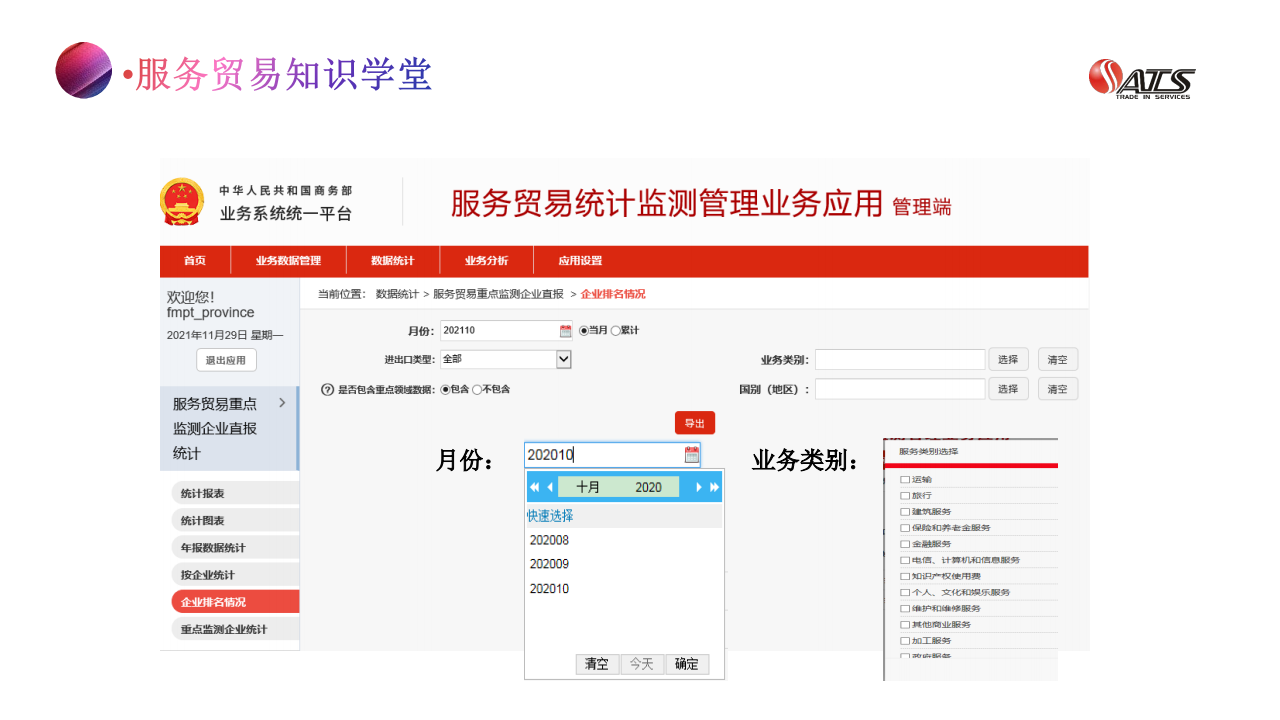This screenshot has width=1280, height=720.
Task: Select 按企业统计 in the sidebar
Action: click(235, 574)
